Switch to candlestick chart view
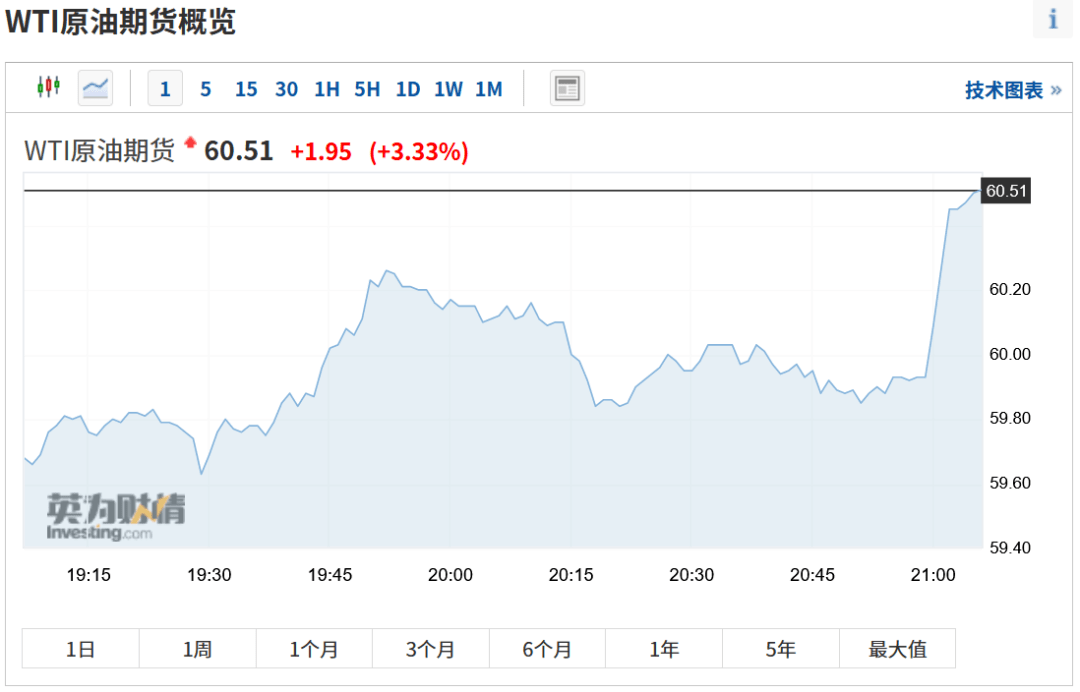The width and height of the screenshot is (1080, 692). 48,87
